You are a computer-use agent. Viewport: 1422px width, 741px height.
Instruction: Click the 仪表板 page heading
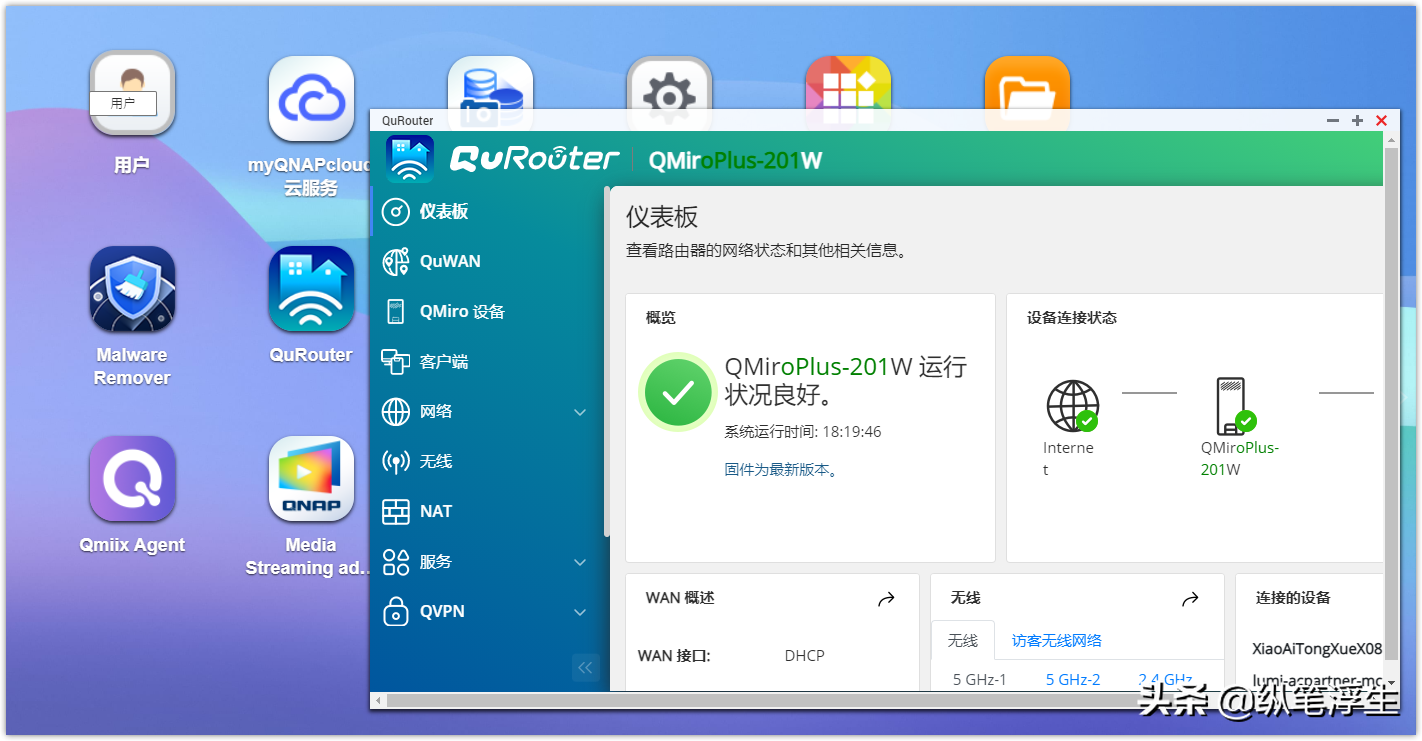tap(662, 217)
